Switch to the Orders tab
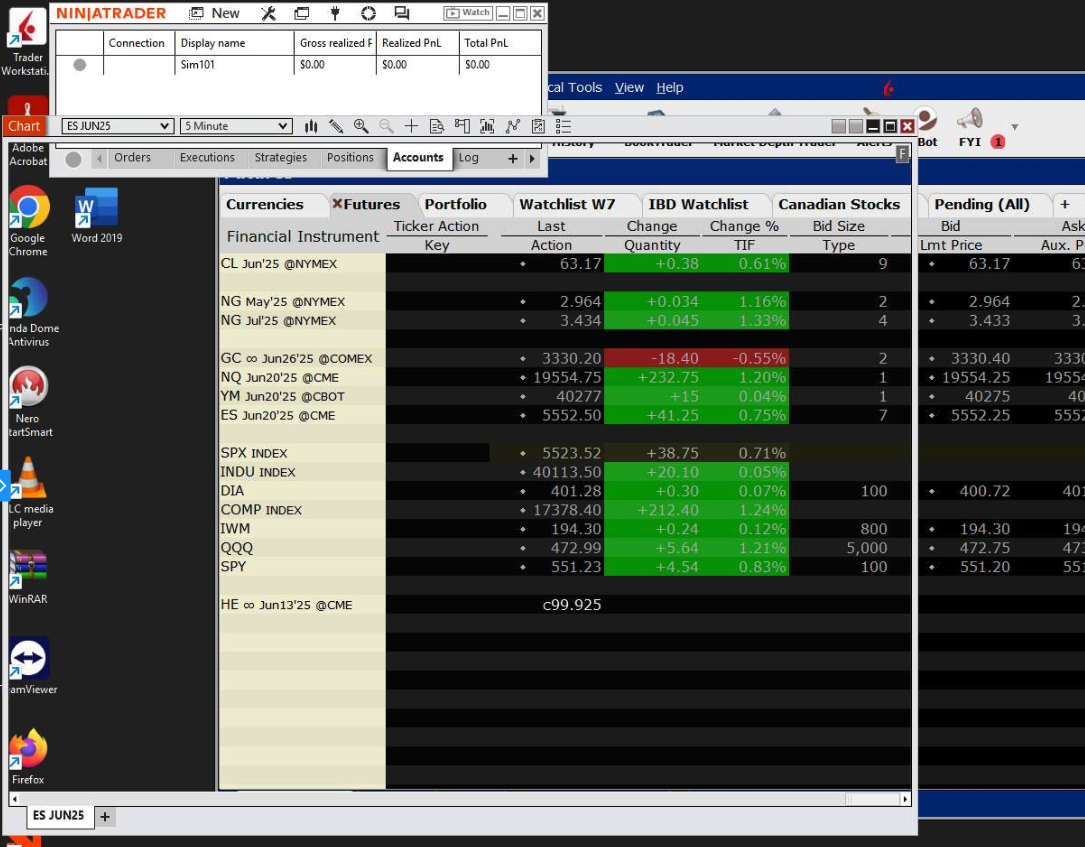 [x=132, y=158]
